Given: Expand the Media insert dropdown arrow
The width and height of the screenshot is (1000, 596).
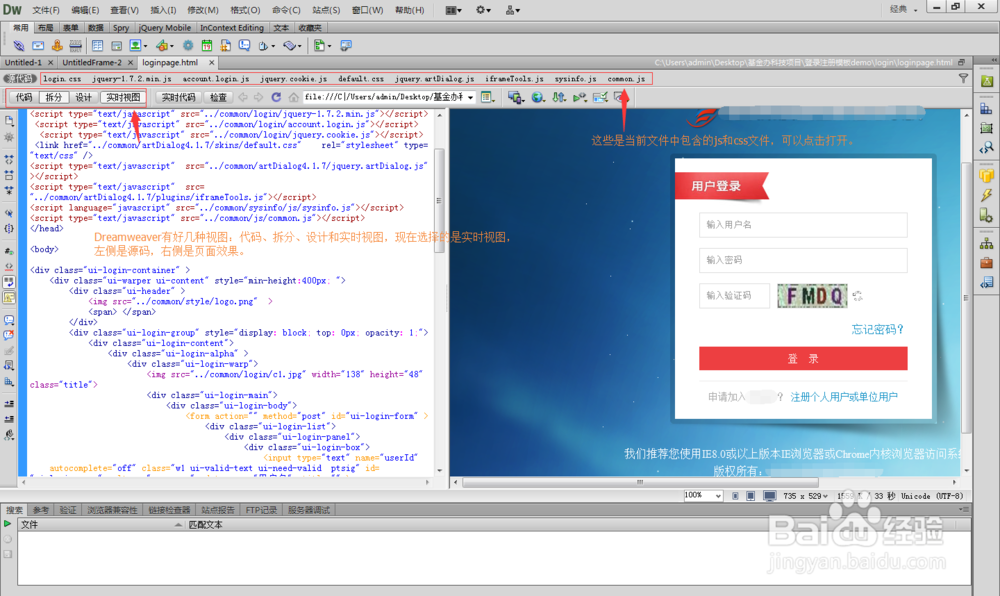Looking at the screenshot, I should [172, 46].
